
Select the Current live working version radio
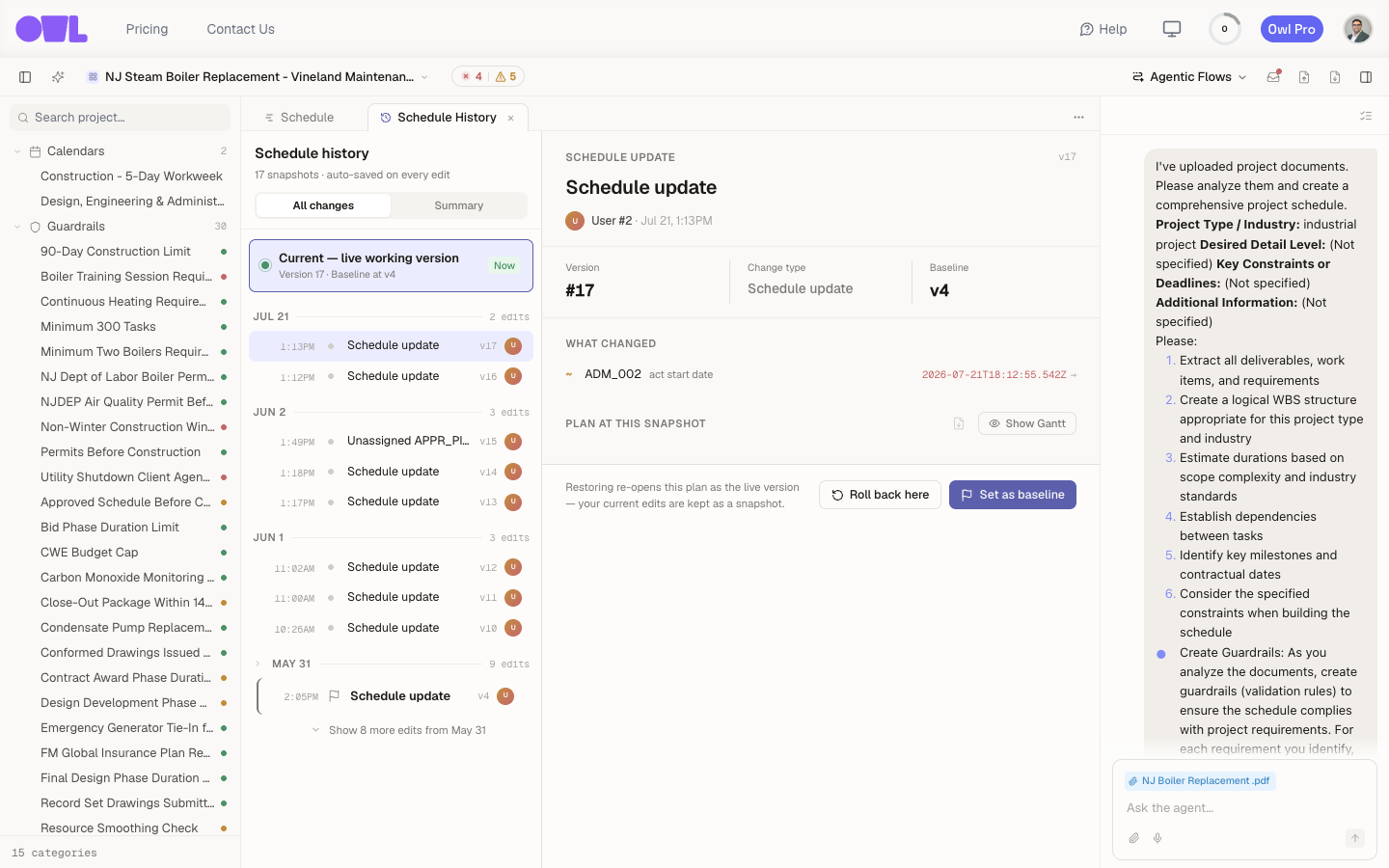[265, 265]
